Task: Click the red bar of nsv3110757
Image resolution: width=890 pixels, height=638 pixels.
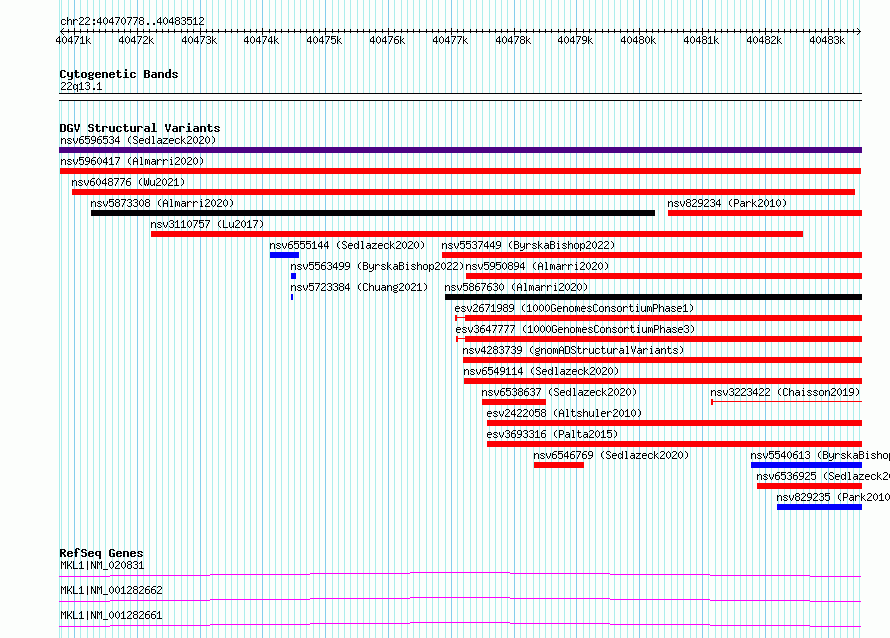Action: [x=477, y=234]
